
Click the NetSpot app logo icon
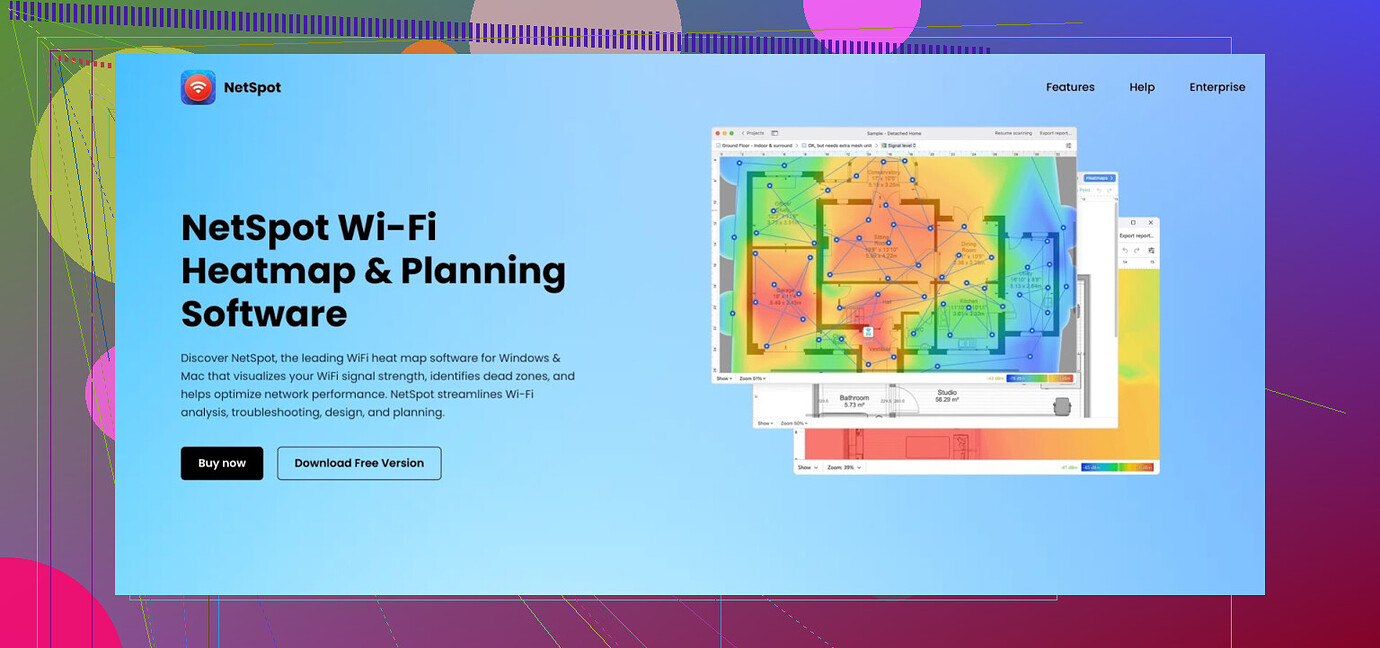(x=197, y=87)
